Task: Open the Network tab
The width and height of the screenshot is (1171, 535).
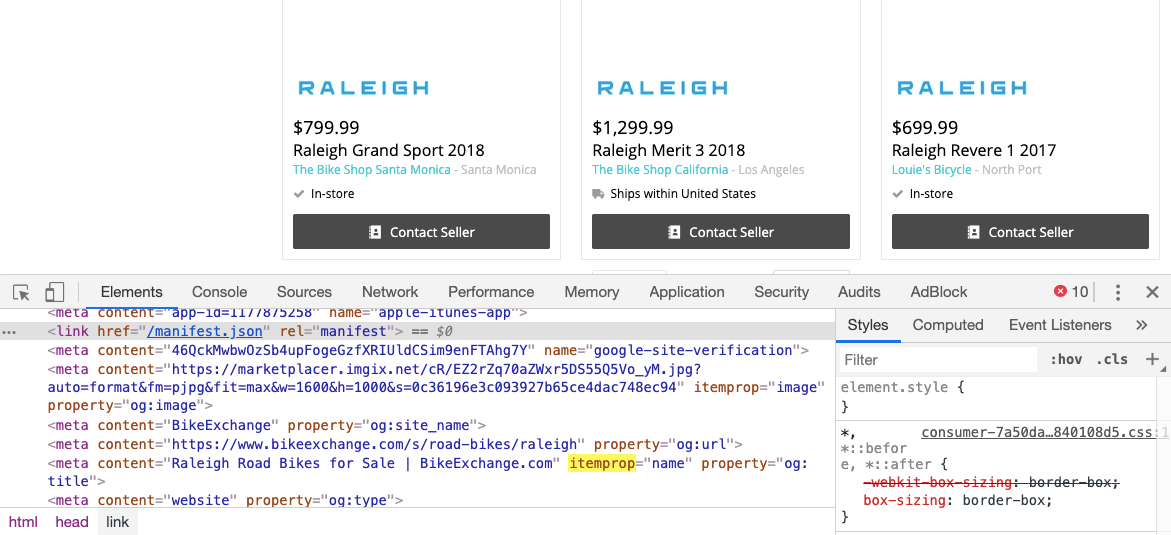Action: (x=390, y=292)
